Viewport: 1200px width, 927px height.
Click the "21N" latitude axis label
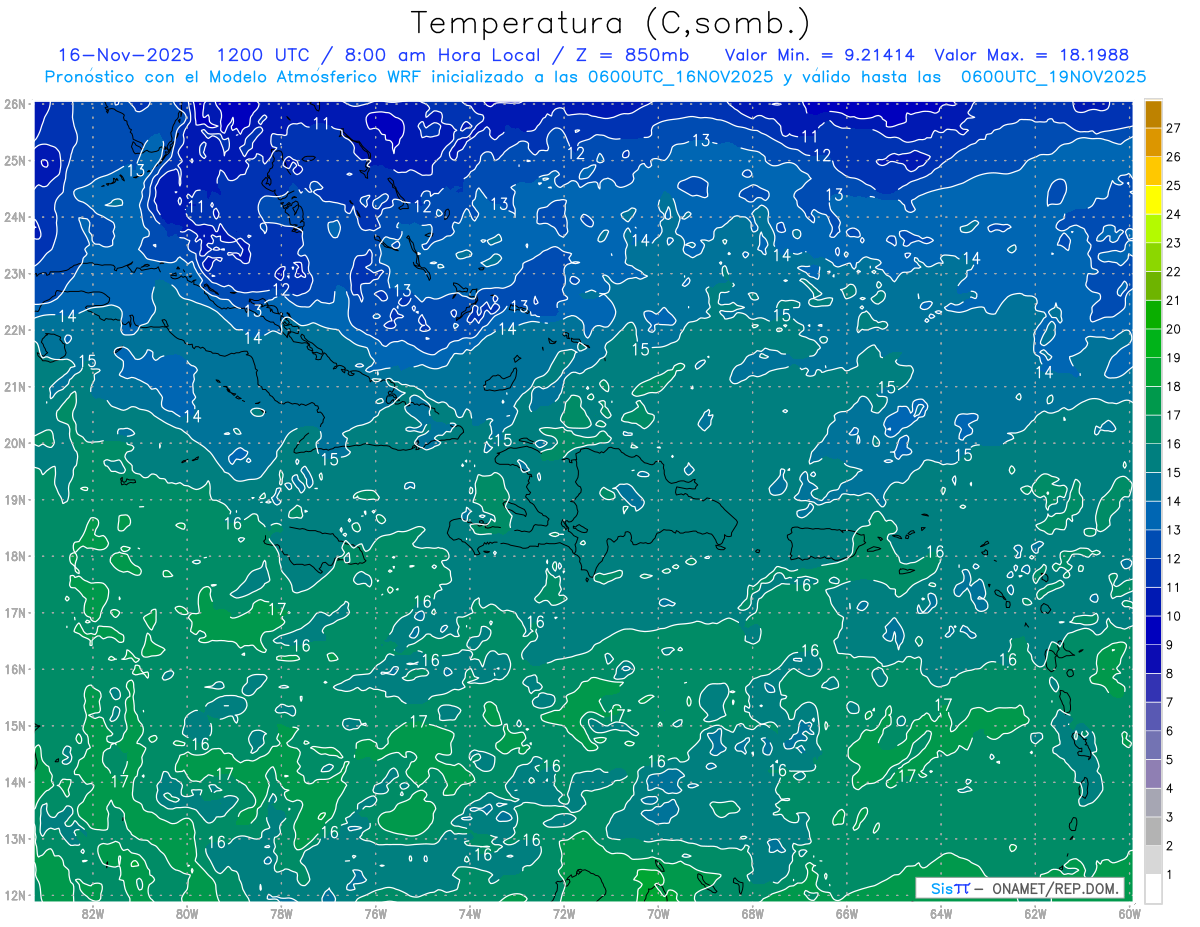15,386
